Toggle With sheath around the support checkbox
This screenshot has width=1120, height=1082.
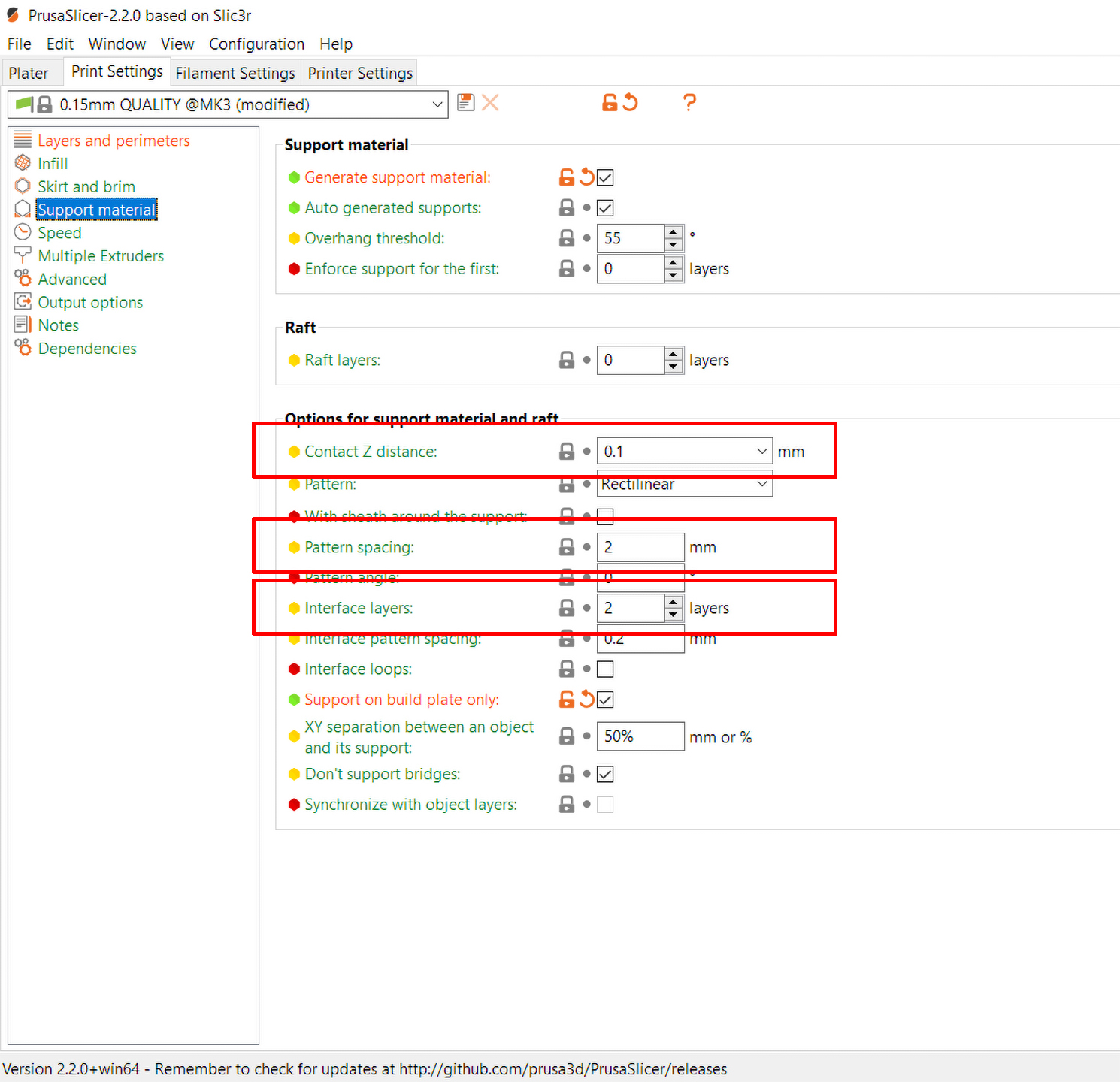coord(605,516)
